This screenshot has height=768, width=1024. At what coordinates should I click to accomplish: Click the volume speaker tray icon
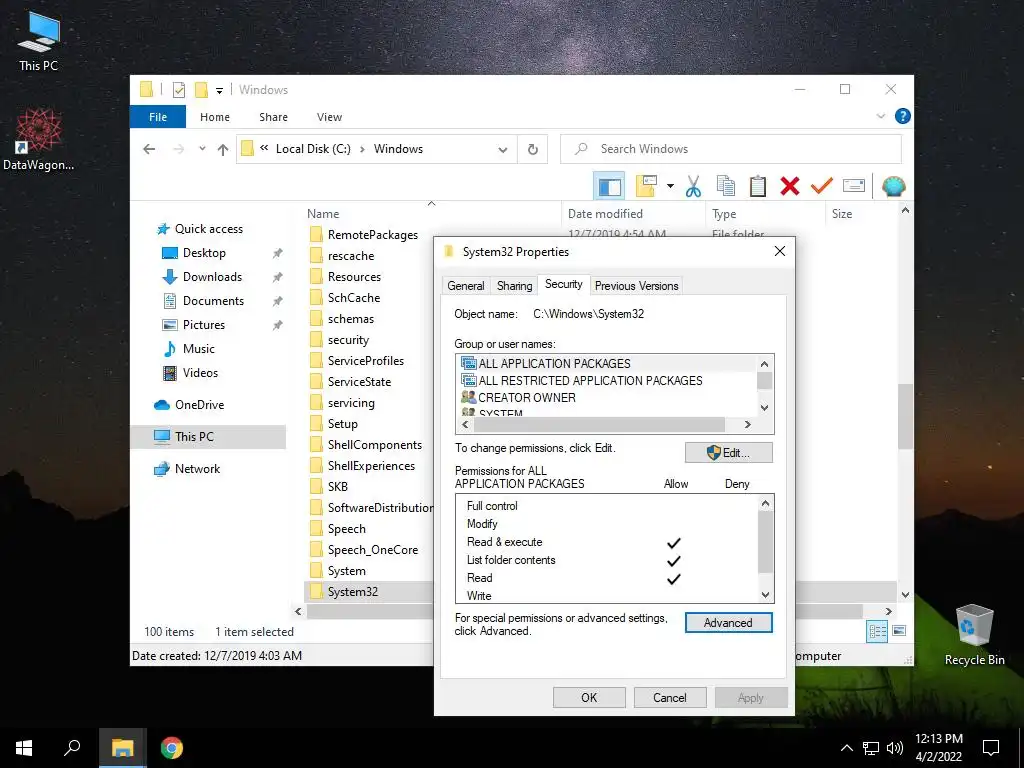coord(895,748)
